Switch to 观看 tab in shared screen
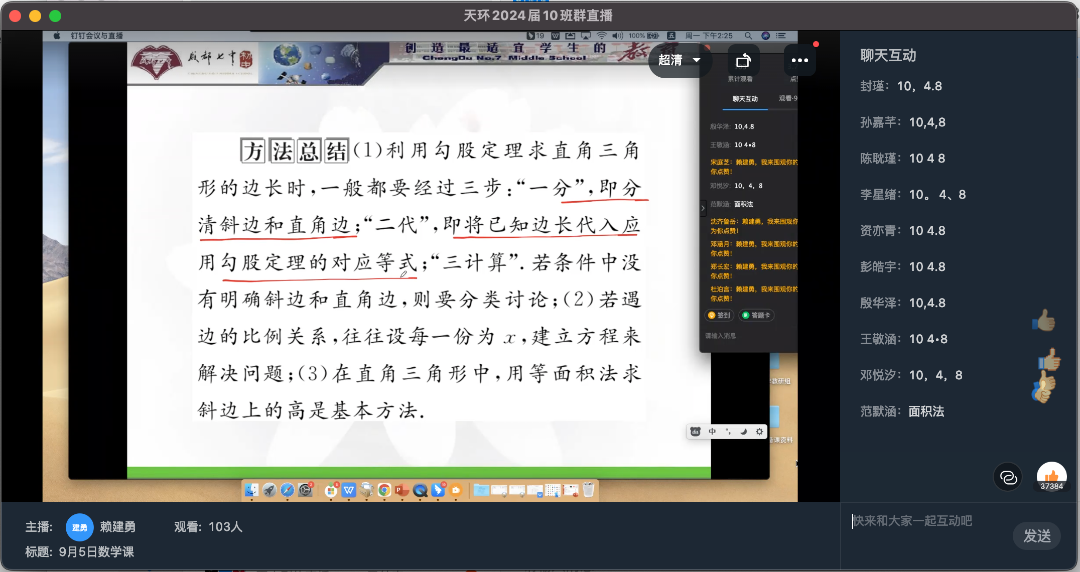 [x=787, y=99]
